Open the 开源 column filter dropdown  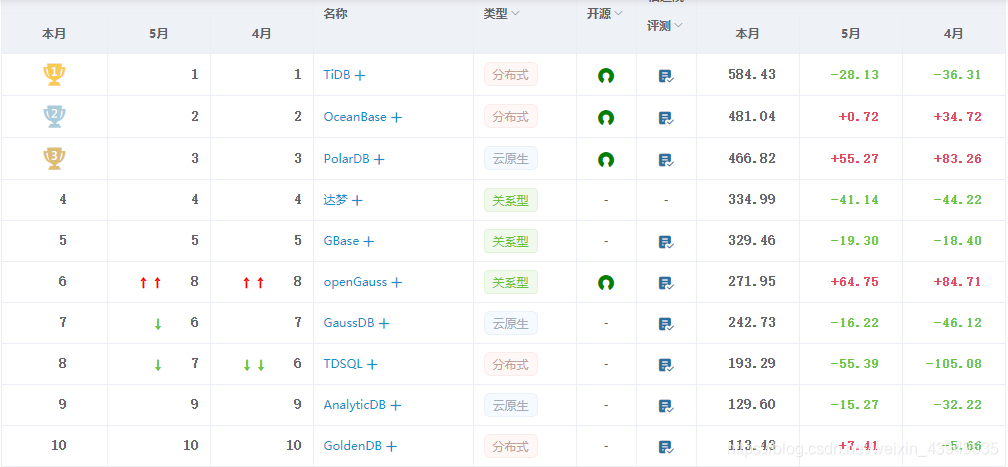click(x=618, y=13)
